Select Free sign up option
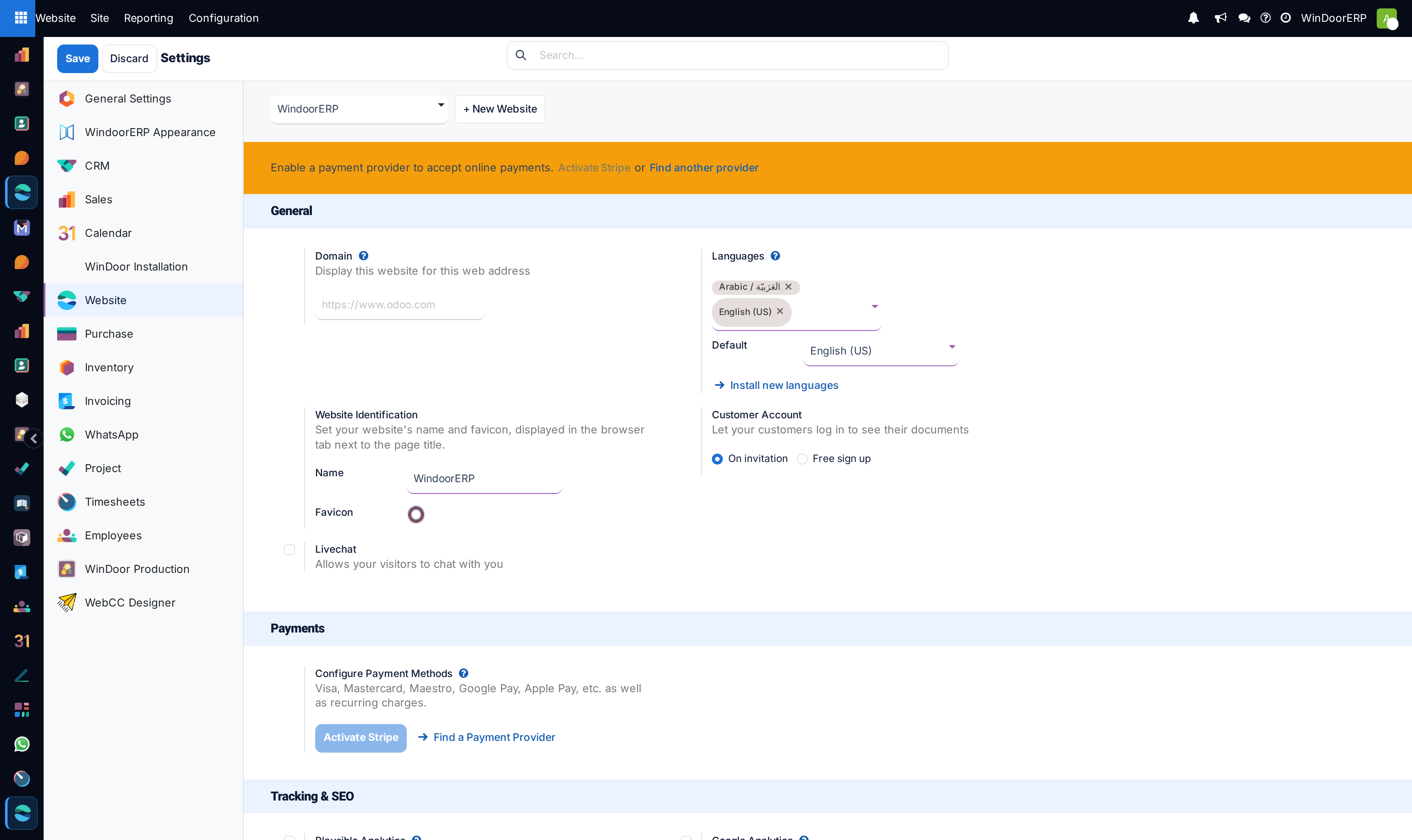The image size is (1412, 840). click(802, 459)
